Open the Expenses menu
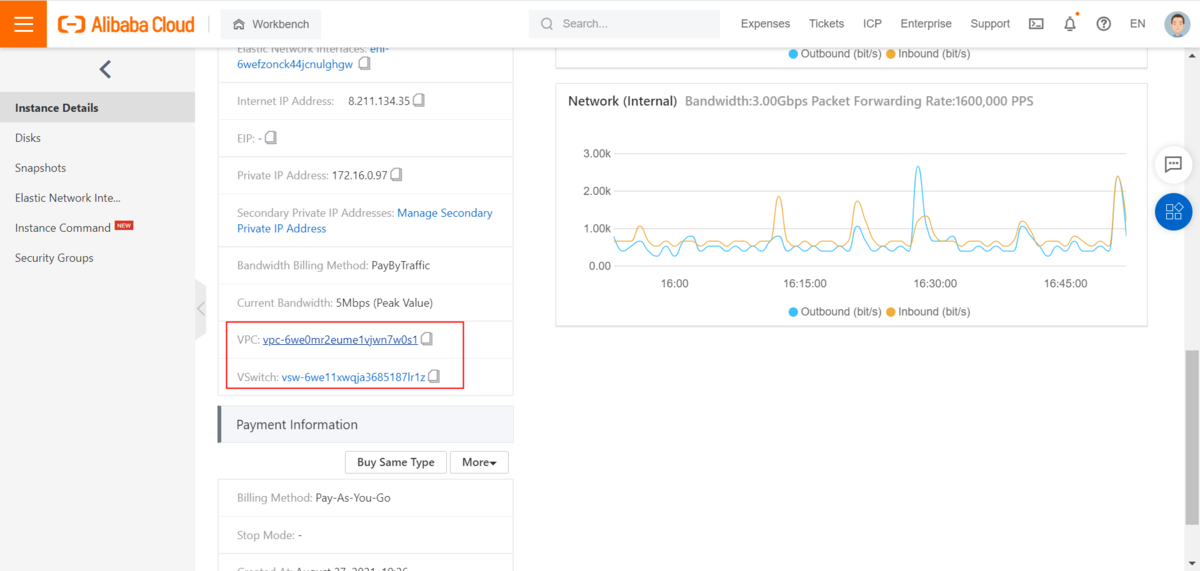1200x571 pixels. [765, 24]
